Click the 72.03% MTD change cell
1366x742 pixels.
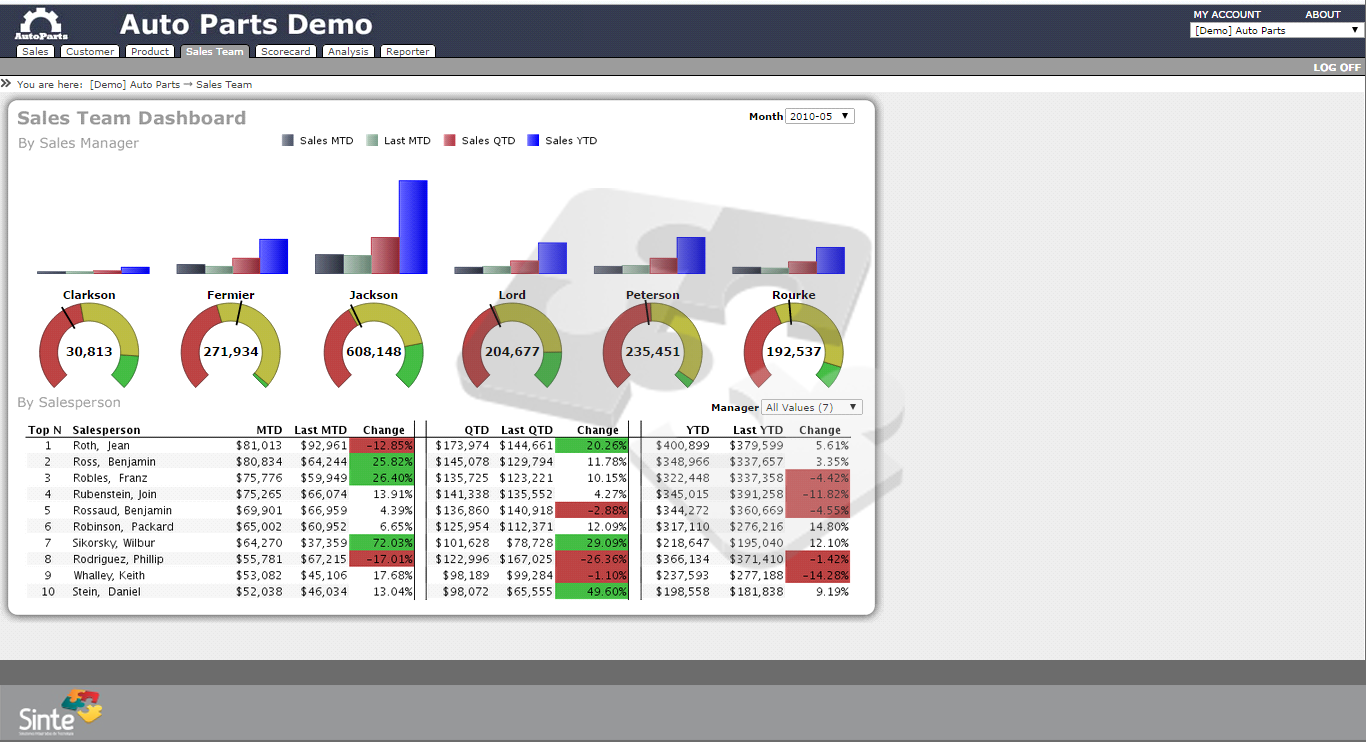click(x=382, y=543)
